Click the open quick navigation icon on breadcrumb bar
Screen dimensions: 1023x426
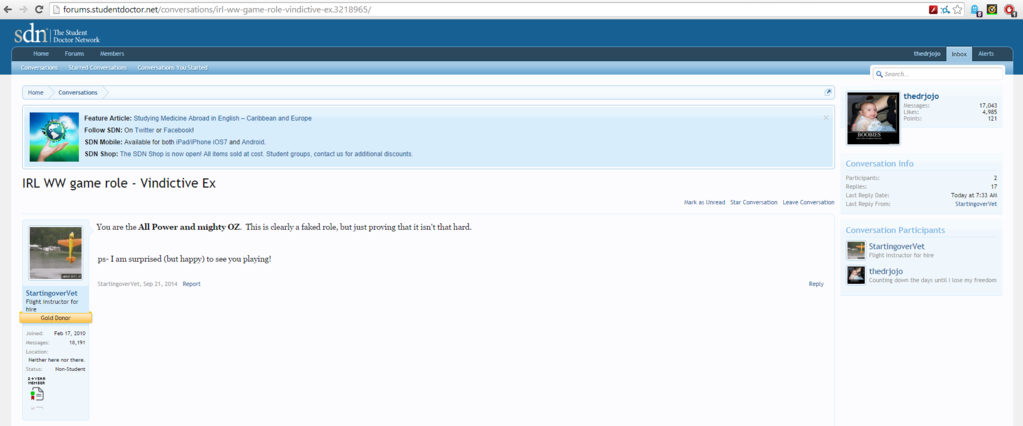[828, 93]
